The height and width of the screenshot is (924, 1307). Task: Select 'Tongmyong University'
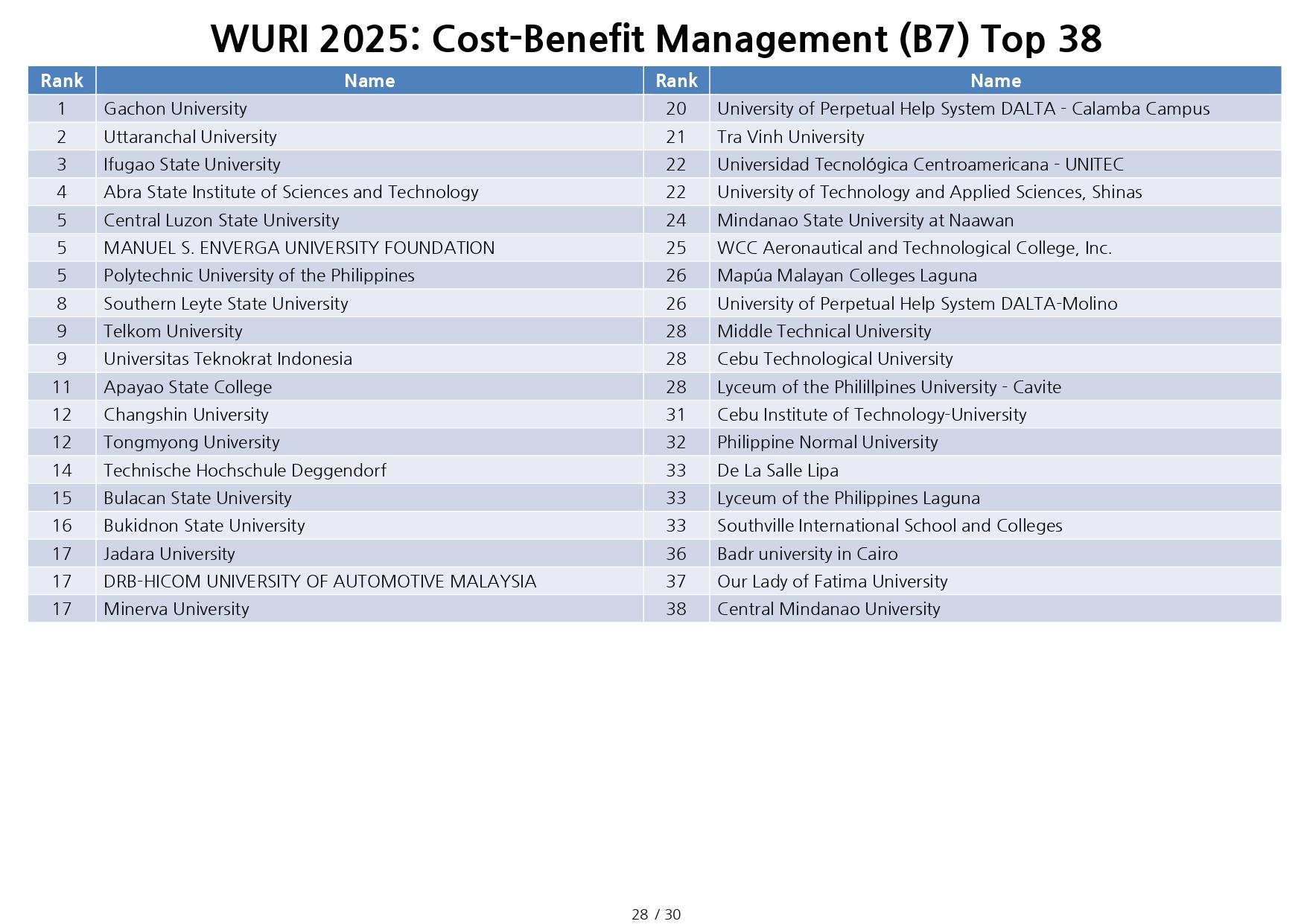pyautogui.click(x=191, y=442)
